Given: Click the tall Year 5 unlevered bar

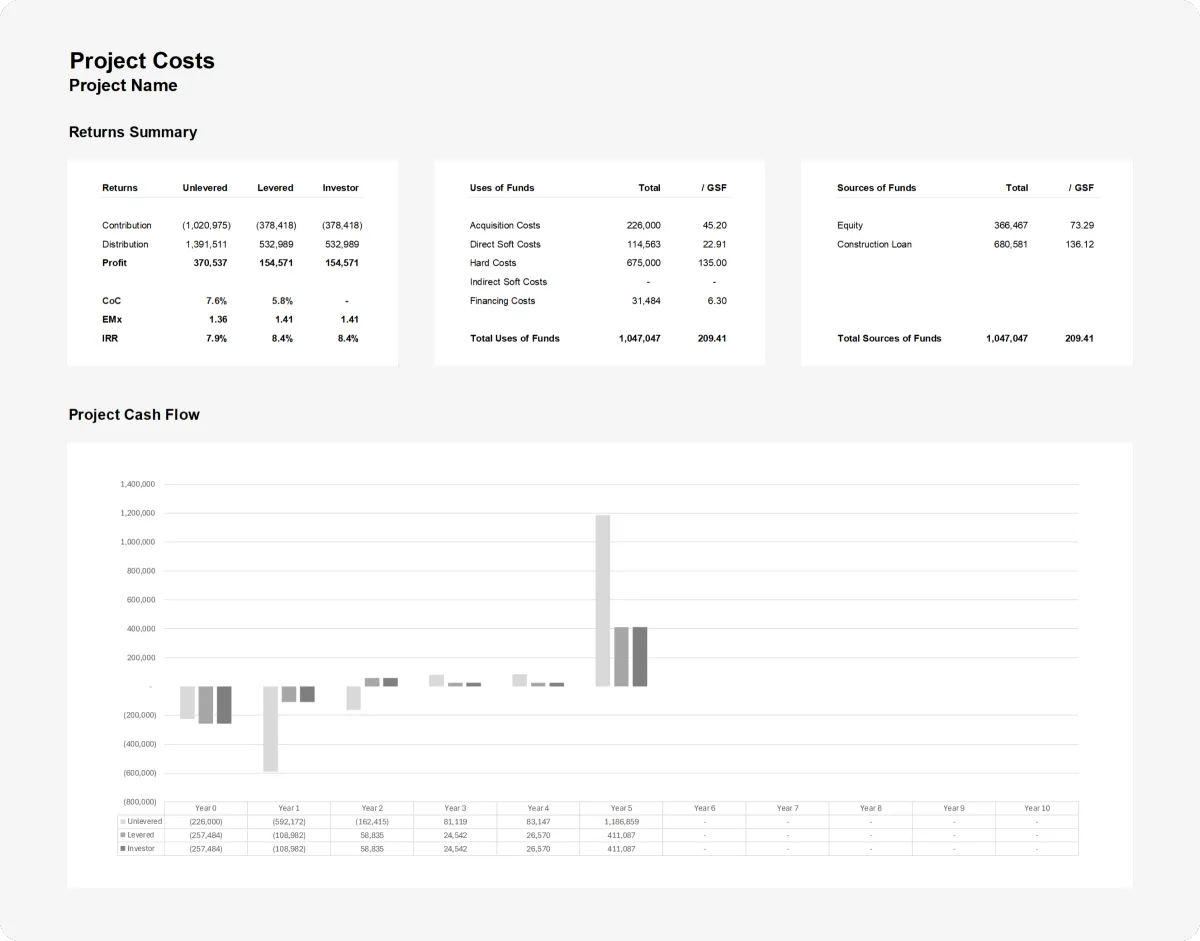Looking at the screenshot, I should (603, 600).
